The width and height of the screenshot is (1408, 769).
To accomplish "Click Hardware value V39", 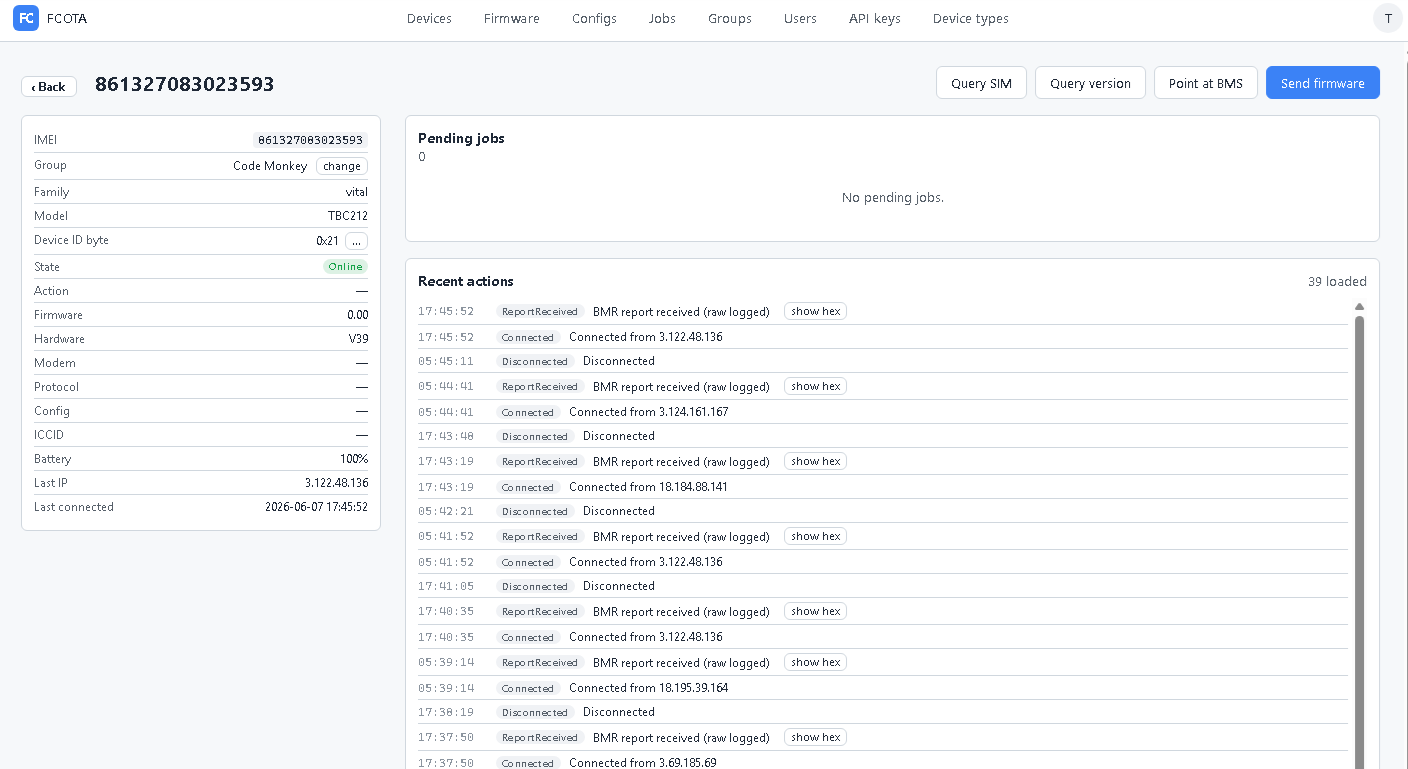I will 358,339.
